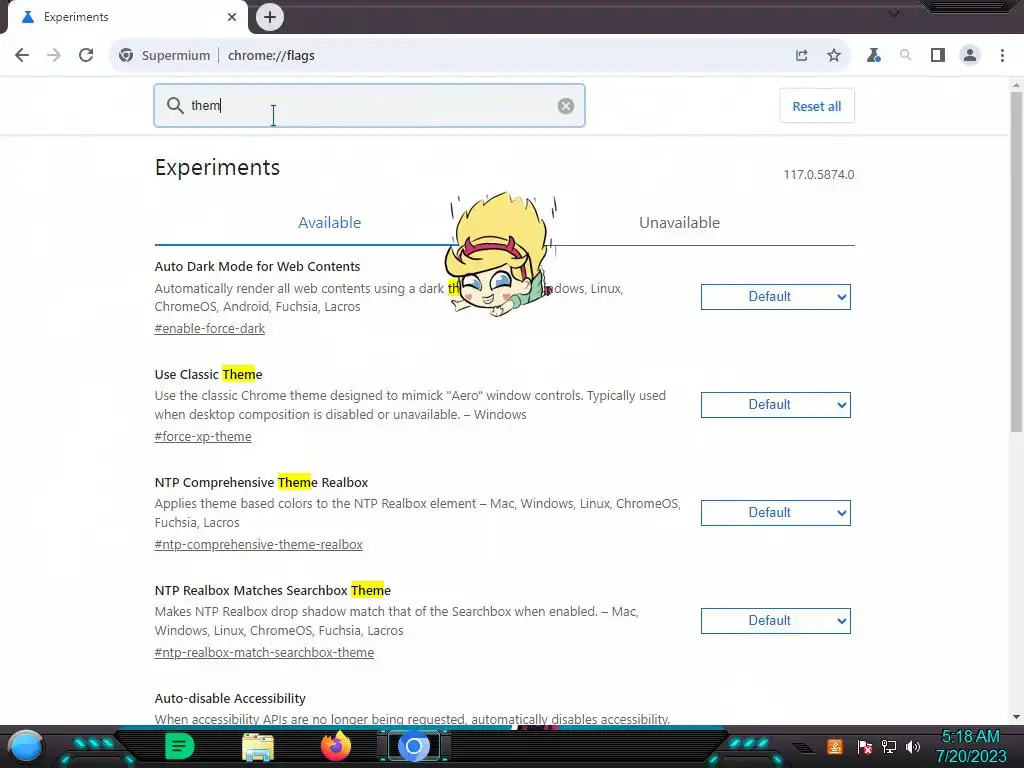The height and width of the screenshot is (768, 1024).
Task: Open the Experiments flask toolbar icon
Action: [873, 56]
